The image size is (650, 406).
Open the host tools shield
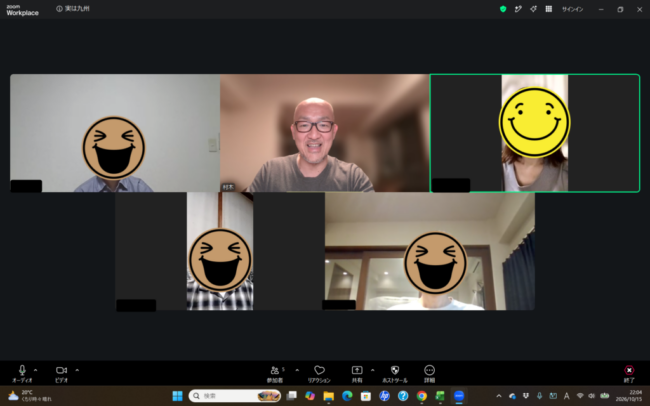(395, 374)
